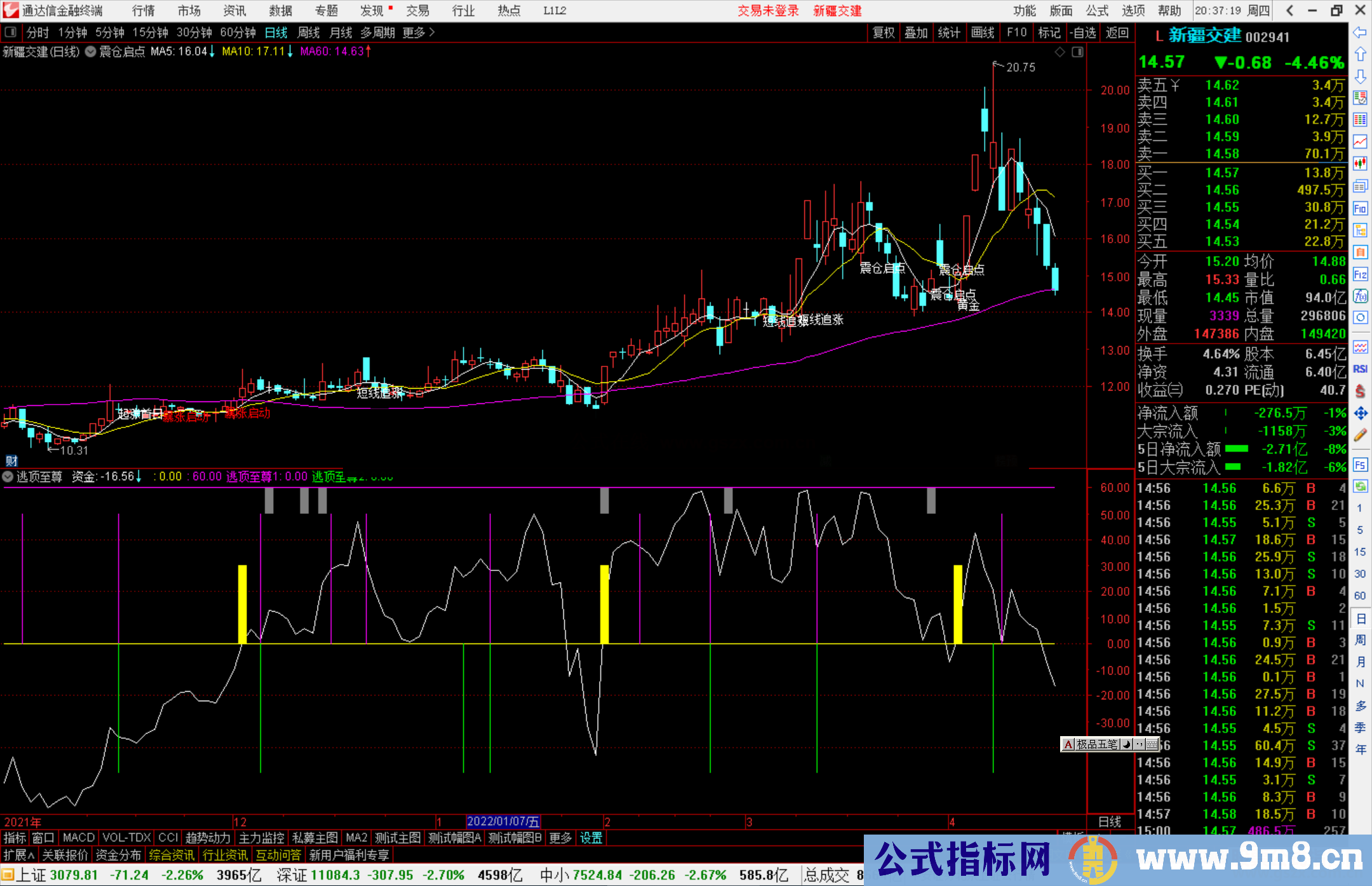Click the F12 trade sidebar icon

point(1360,274)
